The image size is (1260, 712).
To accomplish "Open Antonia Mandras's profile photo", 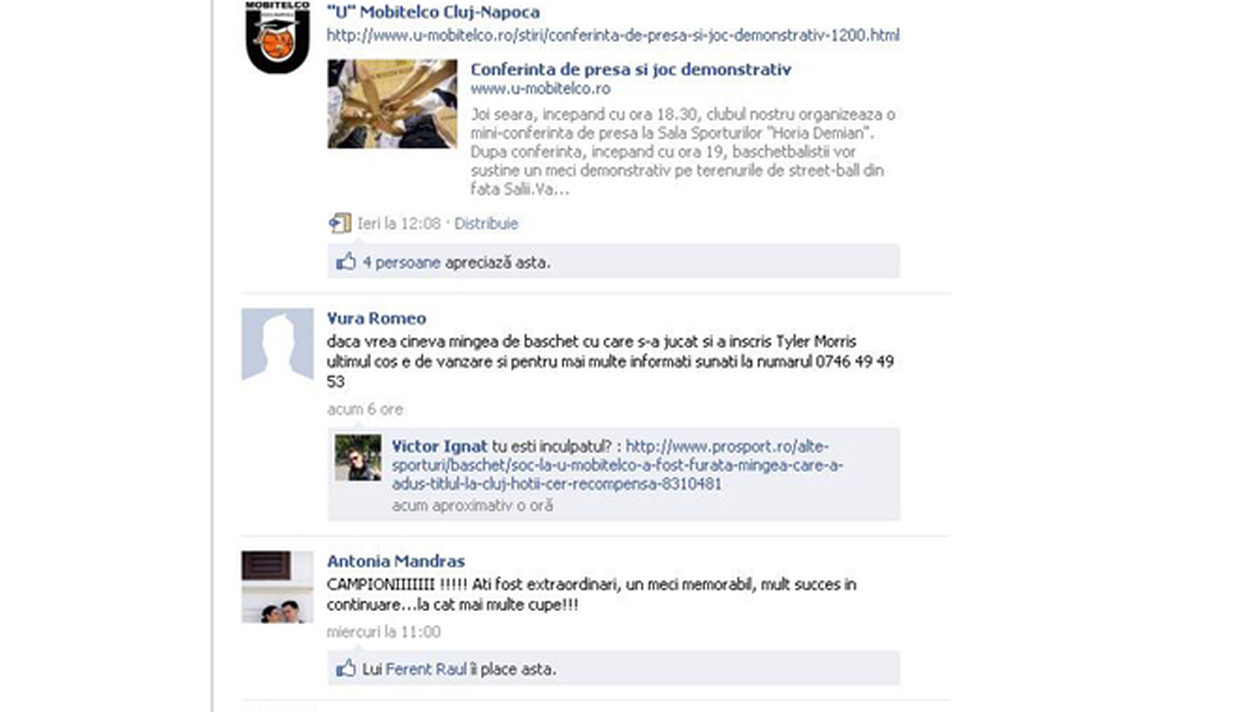I will (277, 587).
